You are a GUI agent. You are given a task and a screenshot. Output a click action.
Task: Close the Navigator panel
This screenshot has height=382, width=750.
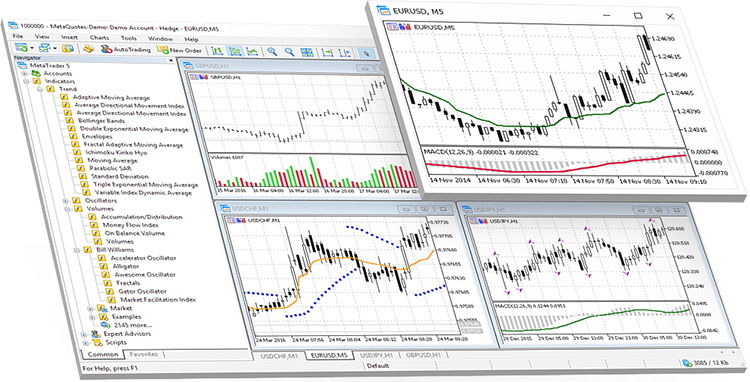[171, 60]
